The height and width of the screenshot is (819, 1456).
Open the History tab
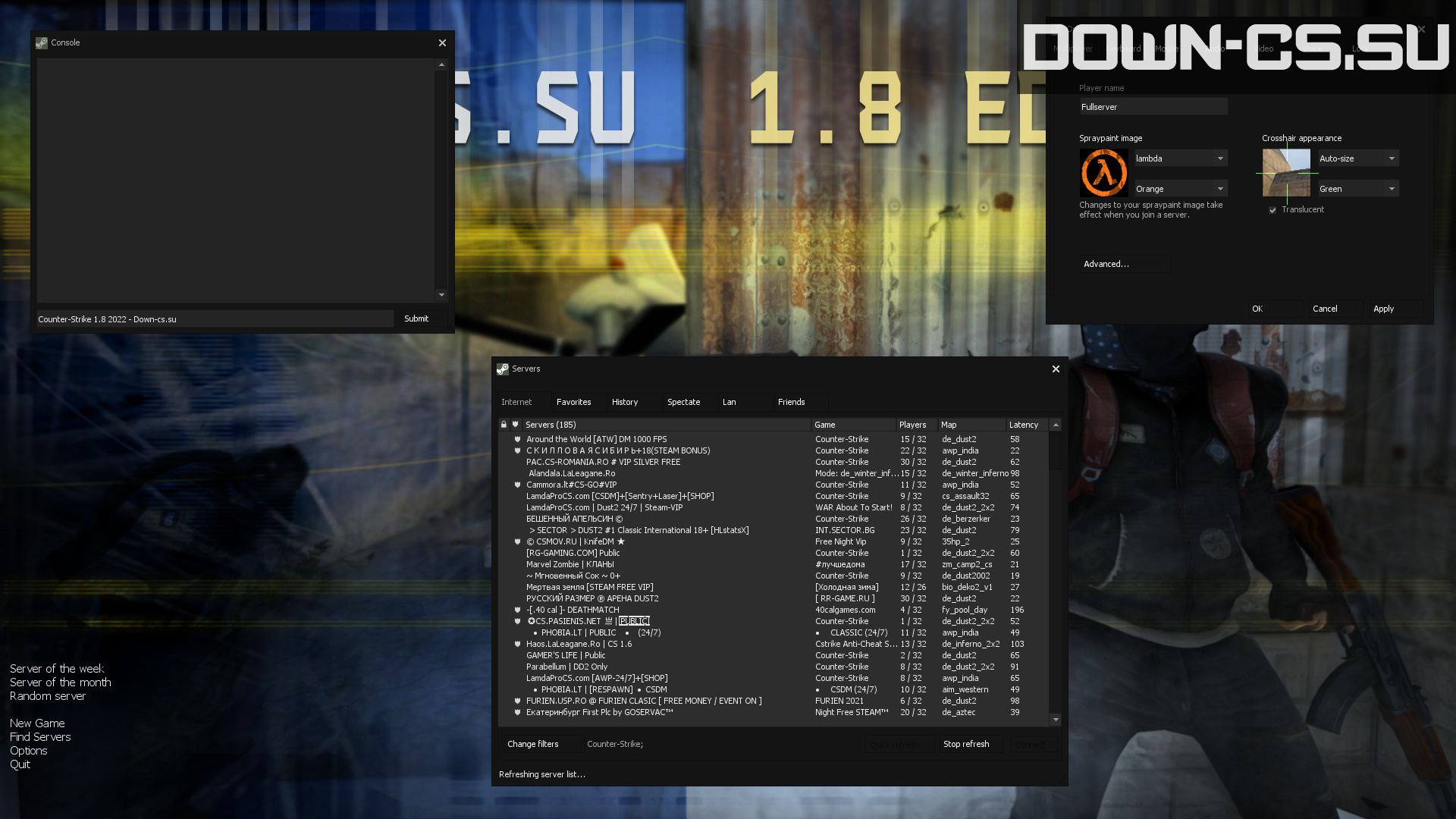click(625, 402)
